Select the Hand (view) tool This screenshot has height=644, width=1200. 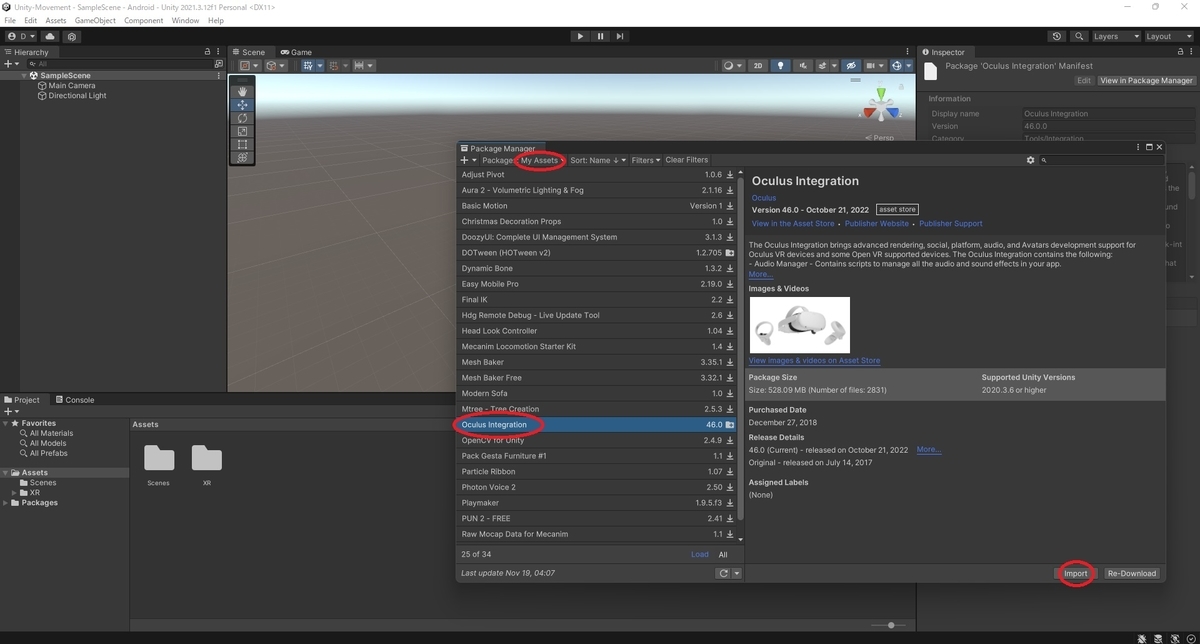point(242,92)
